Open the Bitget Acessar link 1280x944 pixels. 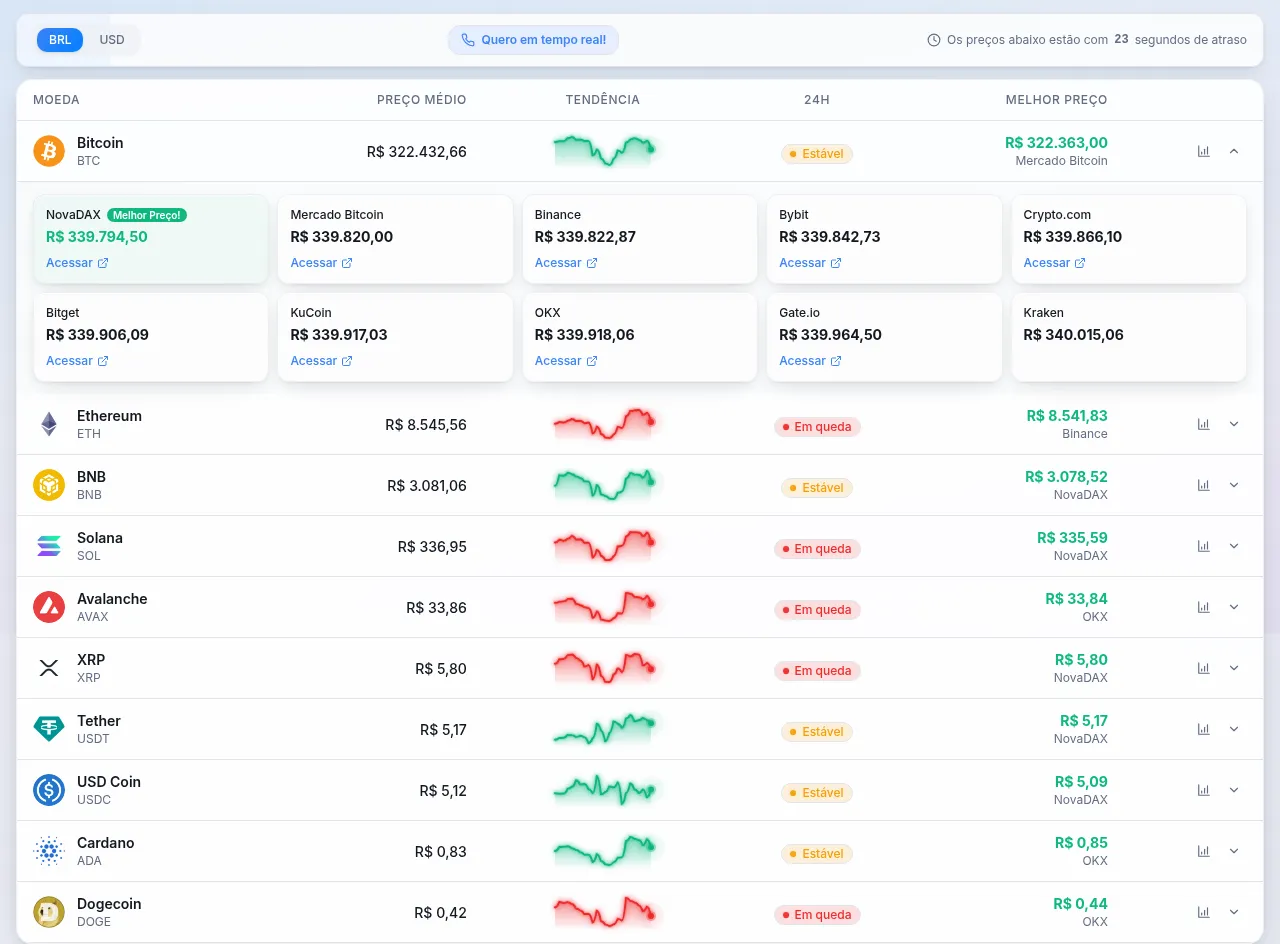[77, 361]
